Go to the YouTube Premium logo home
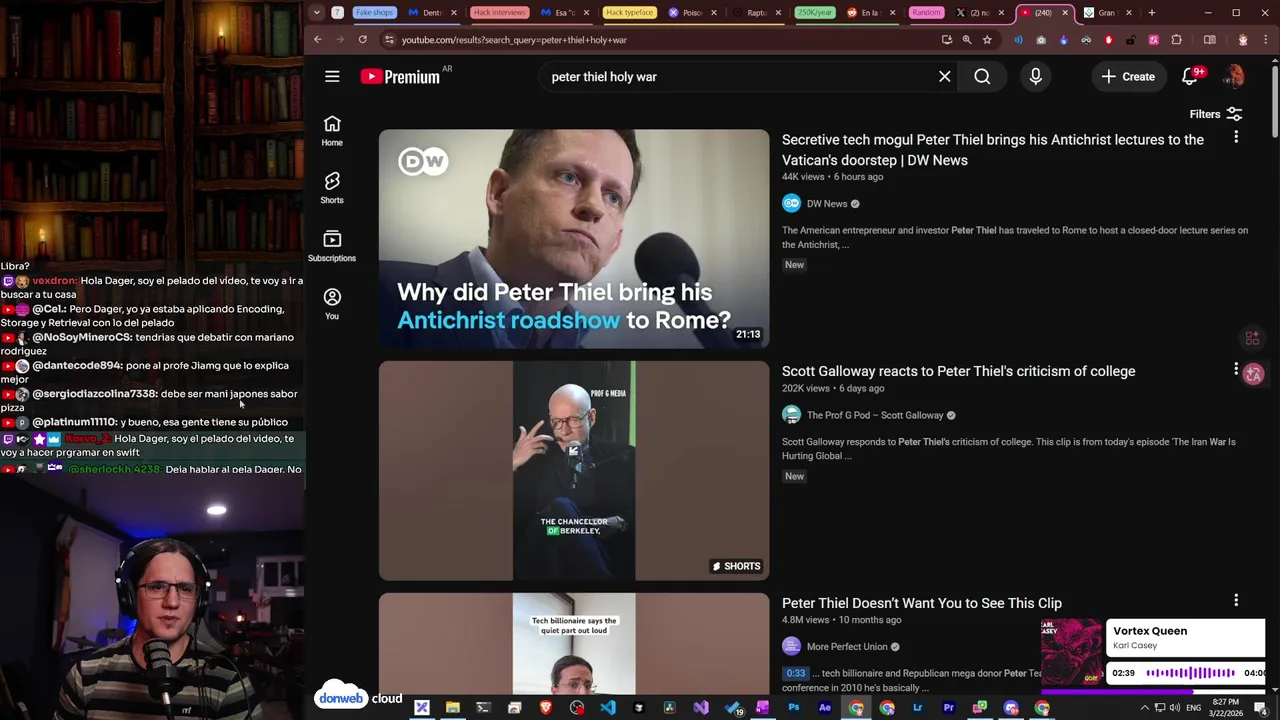Image resolution: width=1280 pixels, height=720 pixels. 400,77
